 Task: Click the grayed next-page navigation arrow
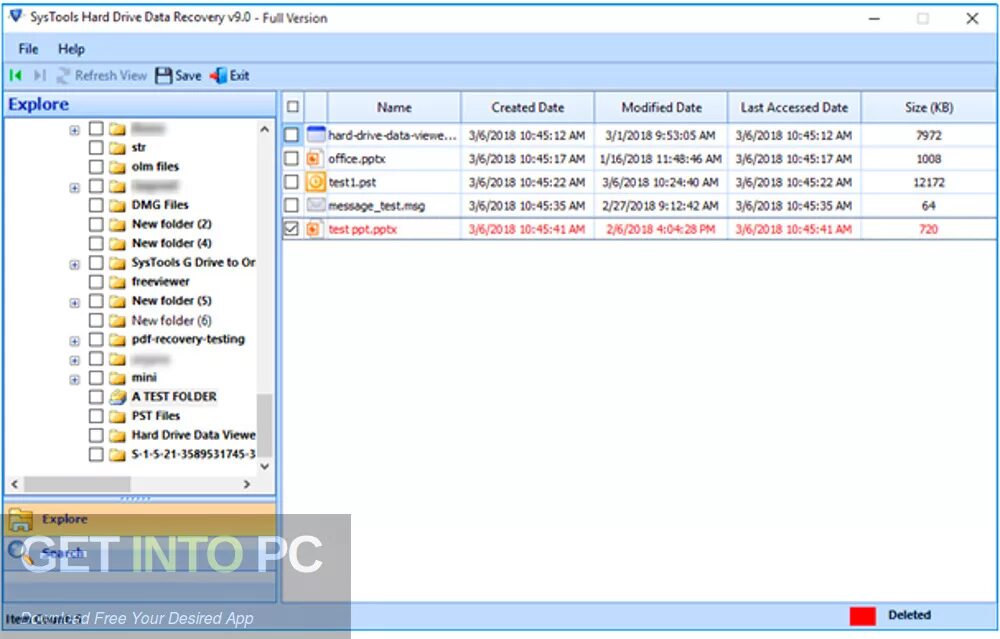click(40, 75)
